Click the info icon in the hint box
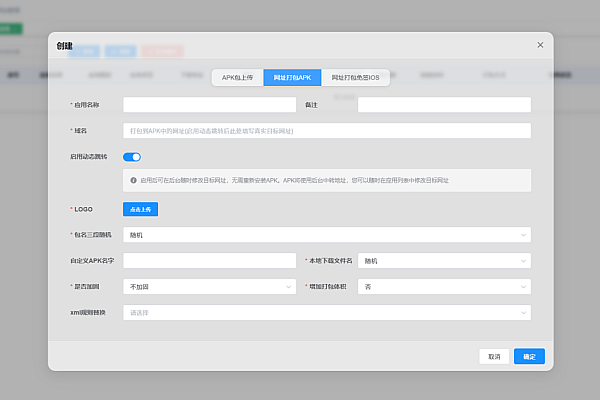Image resolution: width=600 pixels, height=400 pixels. click(134, 180)
